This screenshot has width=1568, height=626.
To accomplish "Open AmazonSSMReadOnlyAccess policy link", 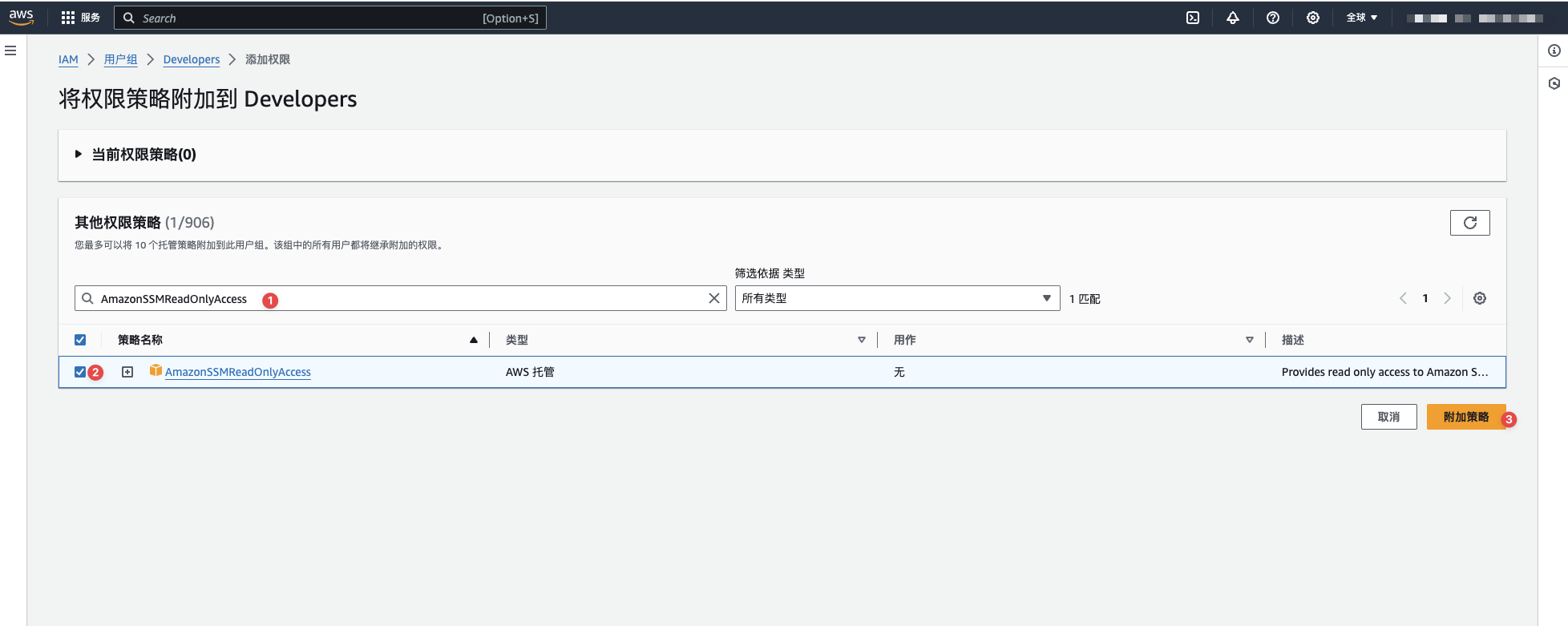I will click(x=238, y=372).
